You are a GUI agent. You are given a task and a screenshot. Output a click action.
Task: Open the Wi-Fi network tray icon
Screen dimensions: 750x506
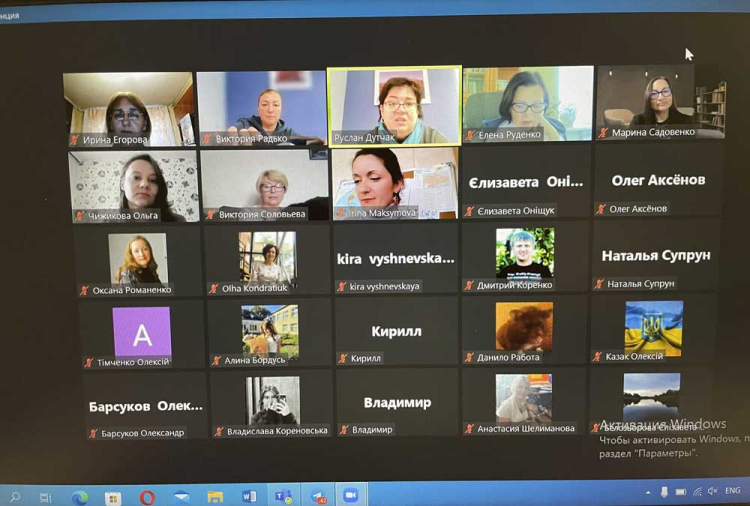[x=697, y=492]
